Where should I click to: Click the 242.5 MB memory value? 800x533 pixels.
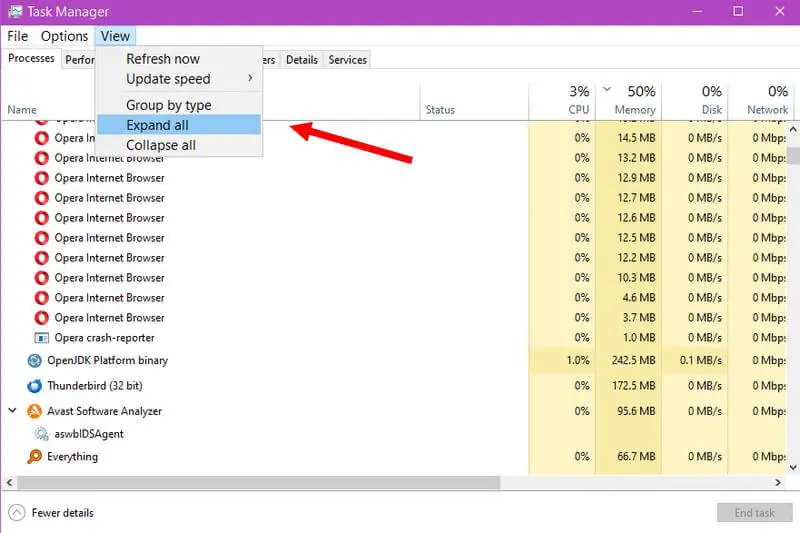tap(634, 361)
